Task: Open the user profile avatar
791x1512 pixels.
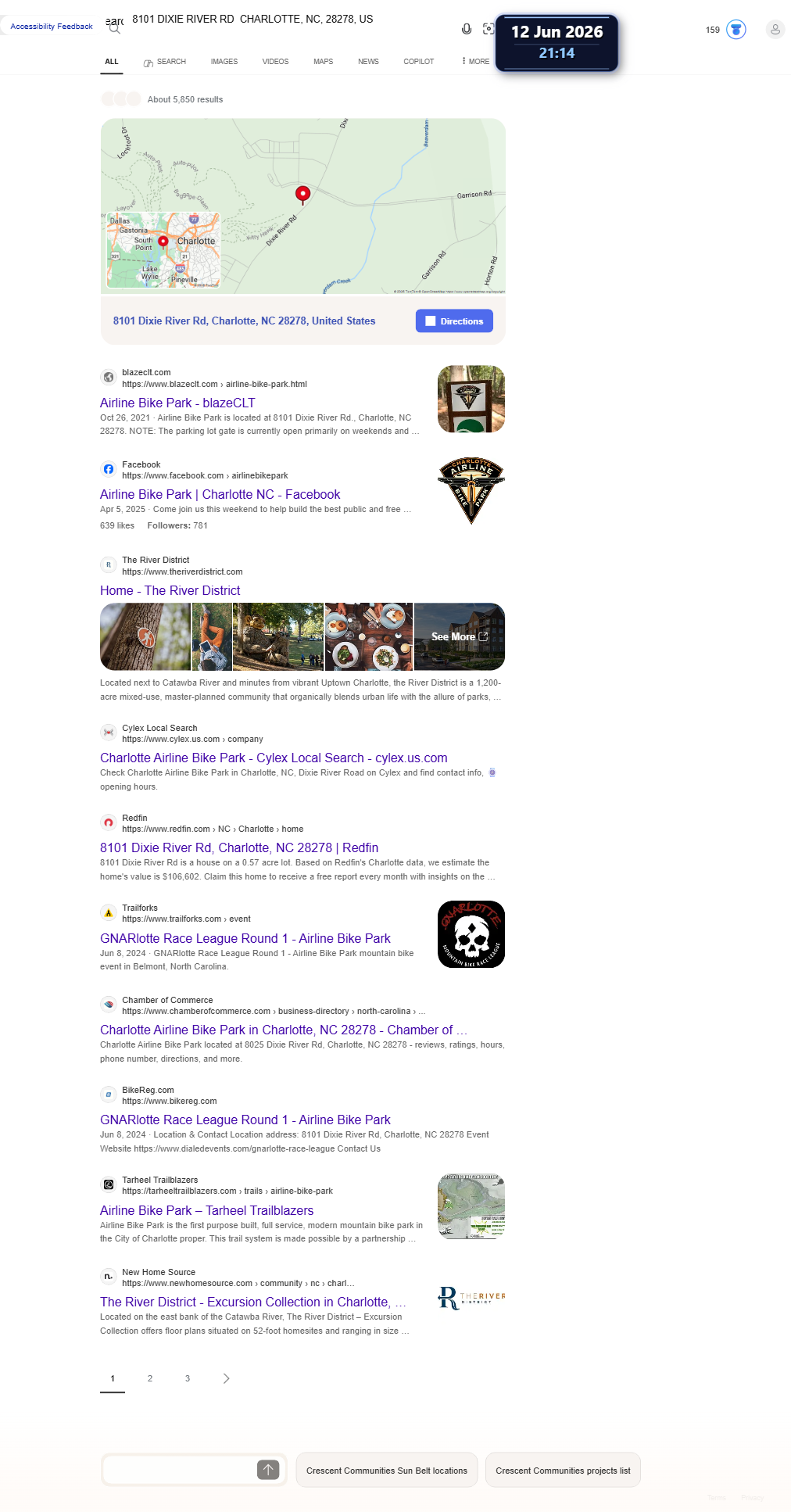Action: [775, 30]
